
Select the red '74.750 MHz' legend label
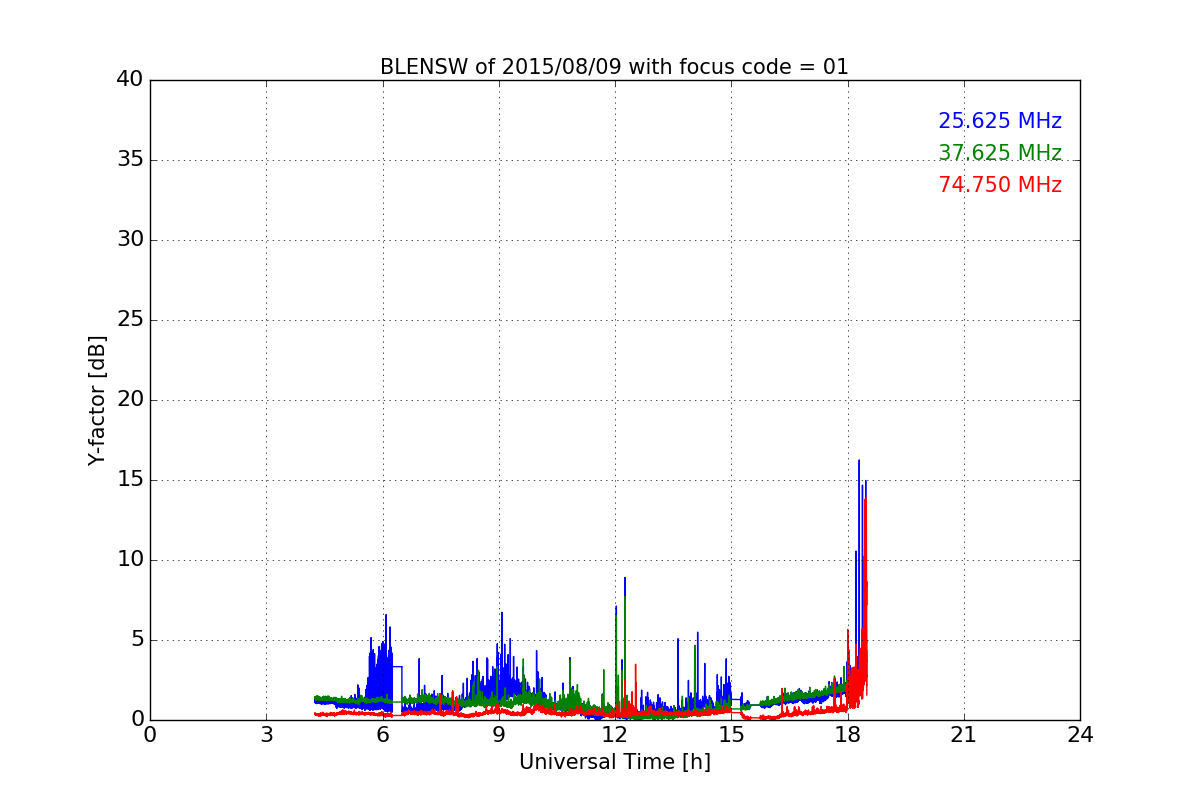(1000, 185)
